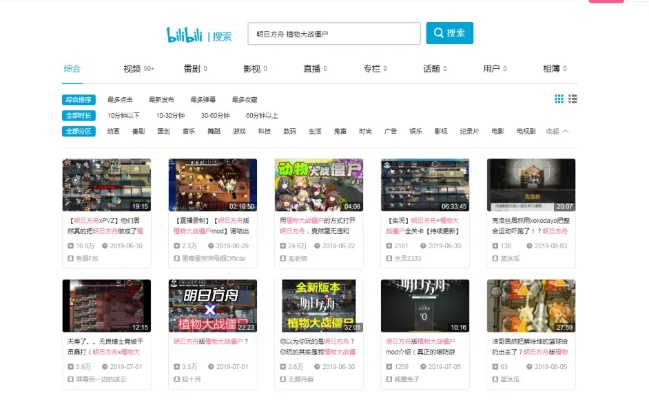Click the 搜索 button with magnifier

449,33
